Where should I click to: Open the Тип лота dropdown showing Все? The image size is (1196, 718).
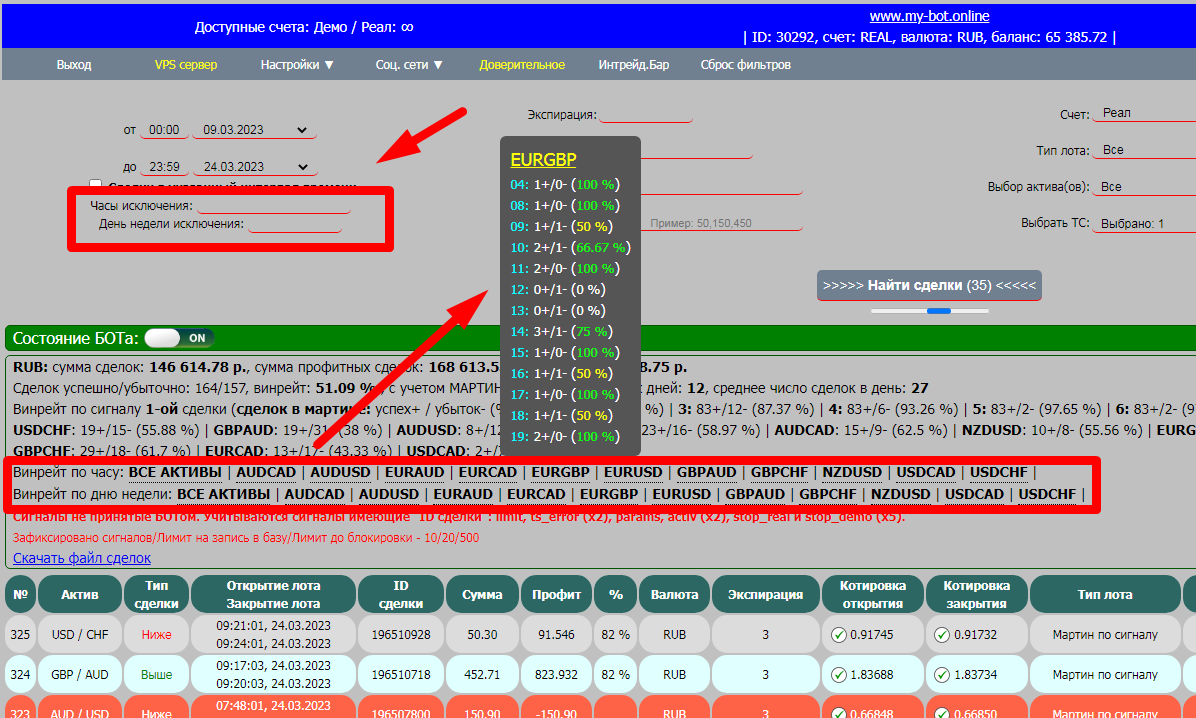(1144, 150)
